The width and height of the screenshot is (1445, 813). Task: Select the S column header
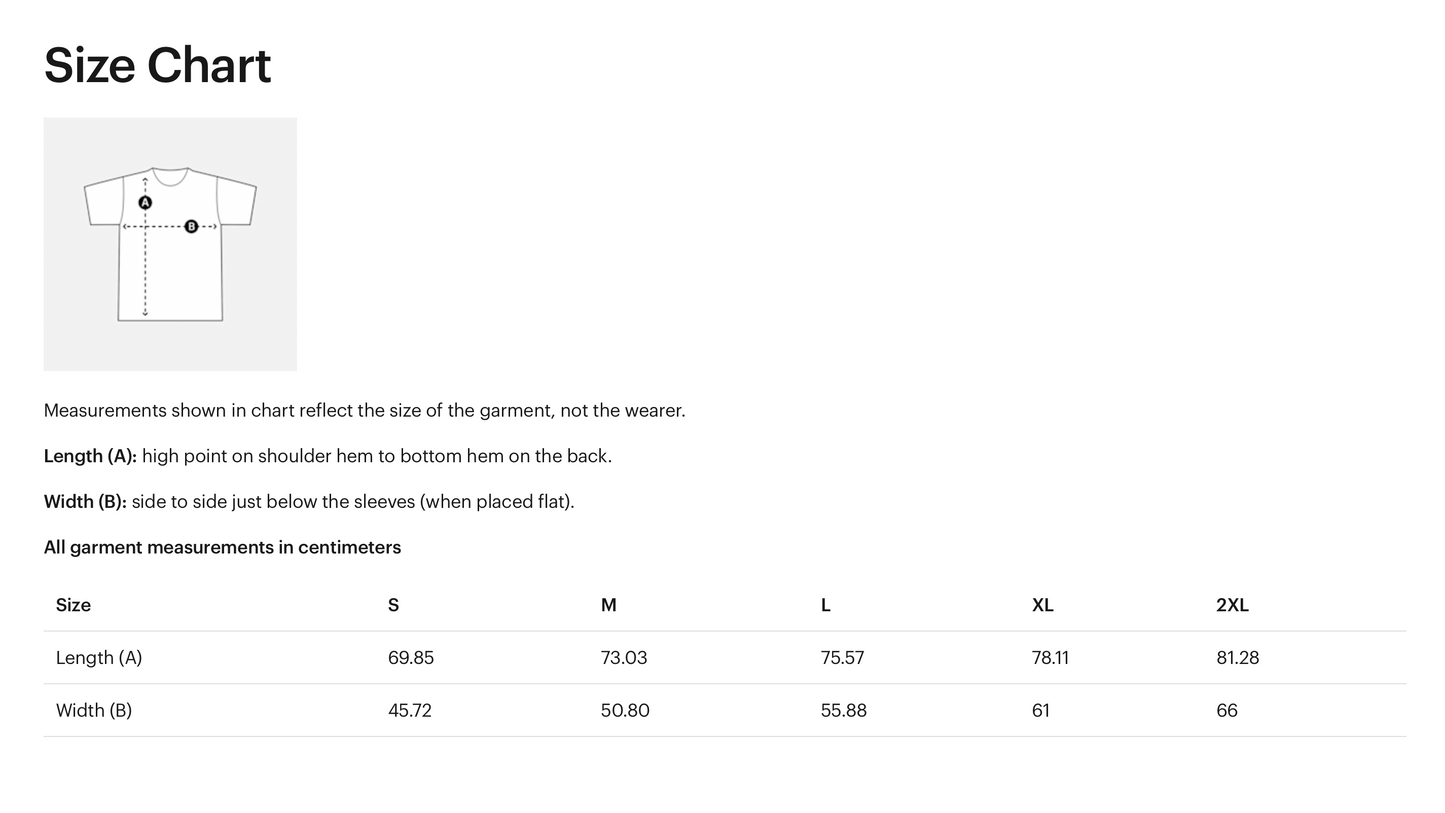tap(393, 605)
